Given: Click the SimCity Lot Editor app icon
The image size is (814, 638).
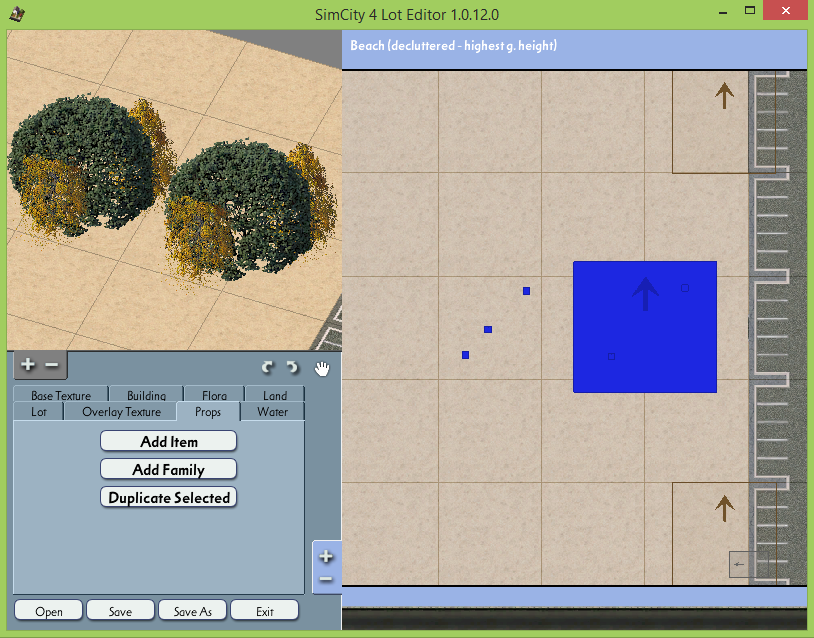Looking at the screenshot, I should point(17,14).
